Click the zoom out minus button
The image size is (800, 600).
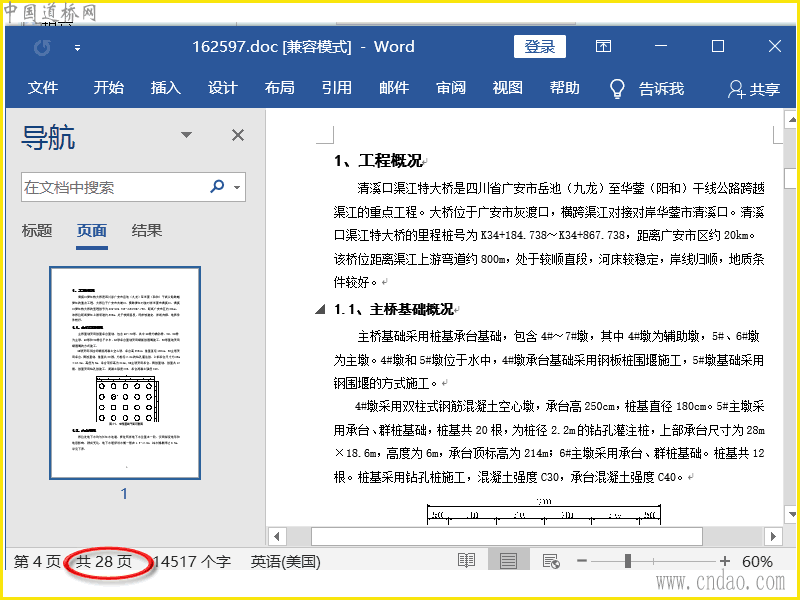pyautogui.click(x=582, y=561)
